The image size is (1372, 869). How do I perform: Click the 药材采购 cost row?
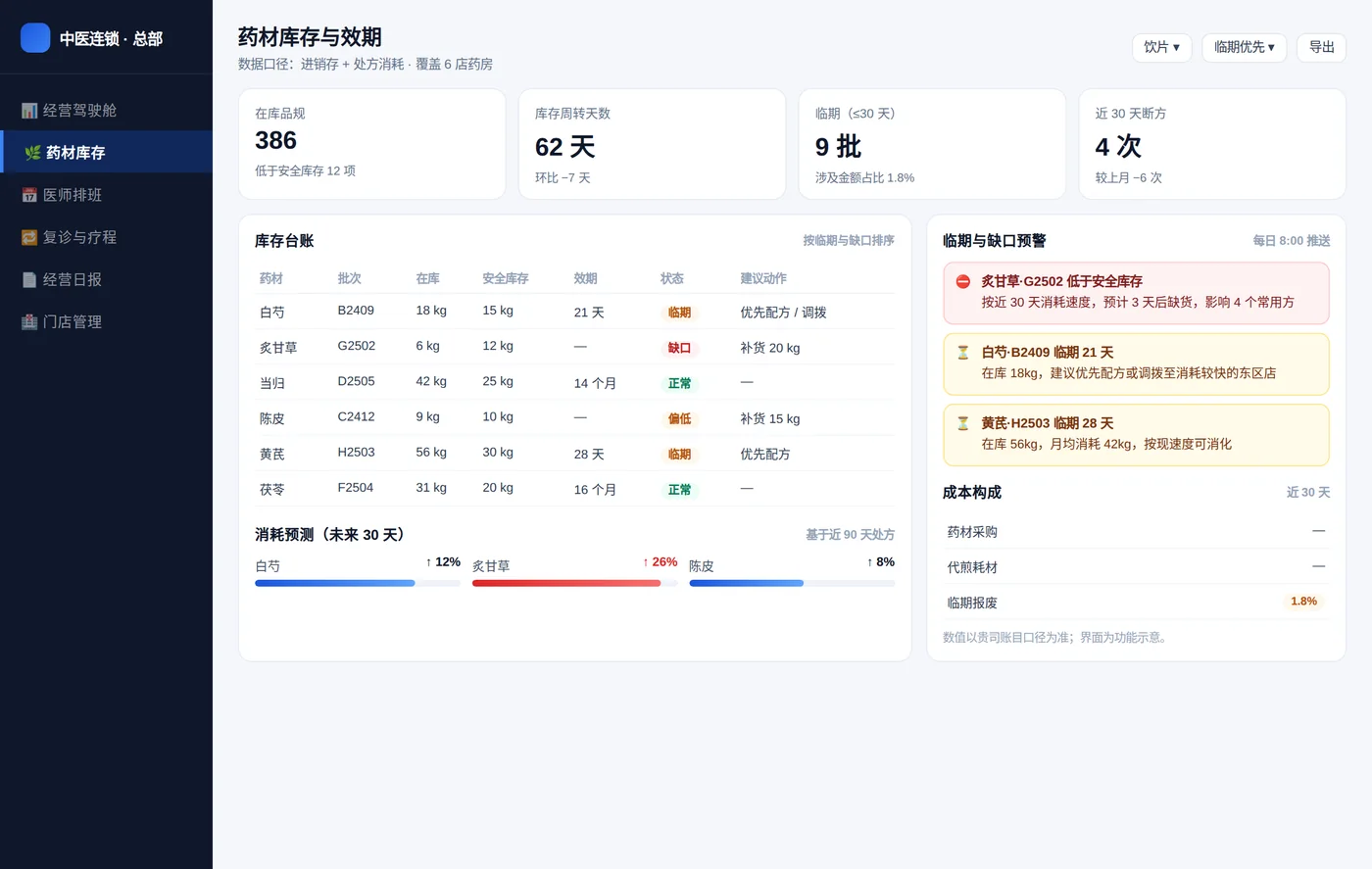click(1137, 532)
